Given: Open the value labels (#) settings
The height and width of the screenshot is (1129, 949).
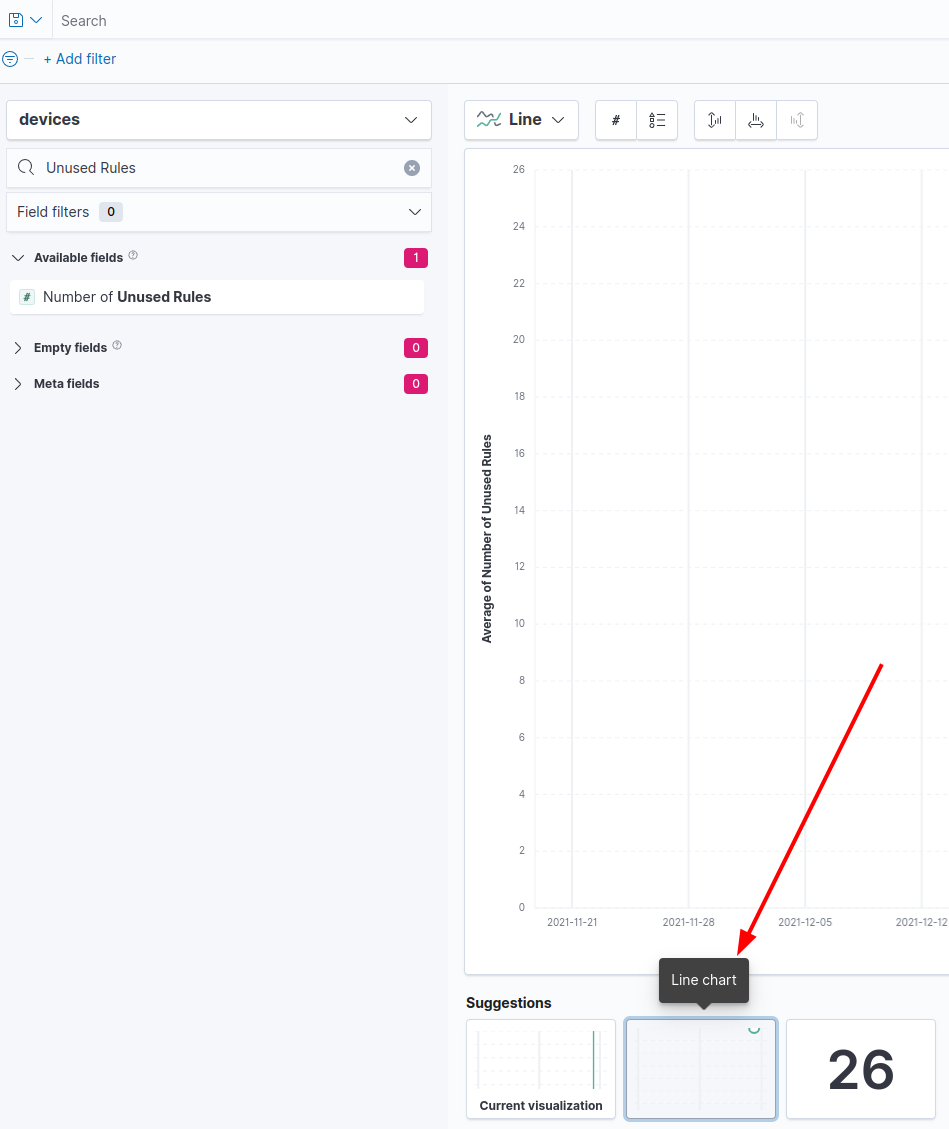Looking at the screenshot, I should tap(616, 120).
